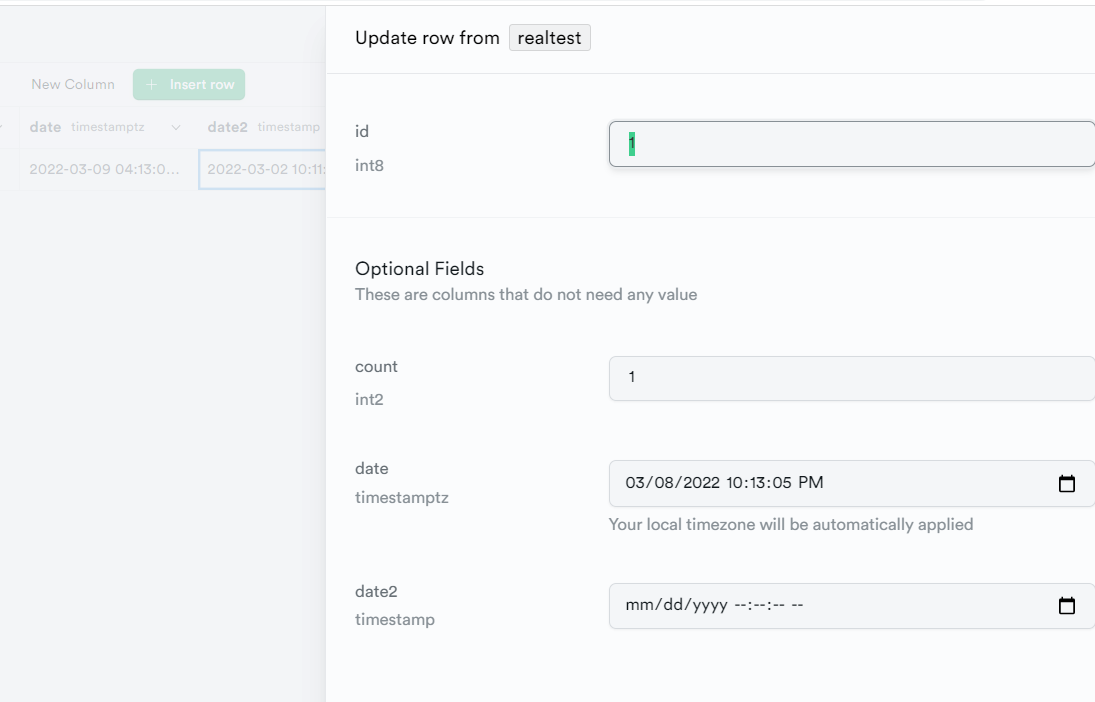1095x702 pixels.
Task: Select month segment 03 in the date field
Action: (635, 483)
